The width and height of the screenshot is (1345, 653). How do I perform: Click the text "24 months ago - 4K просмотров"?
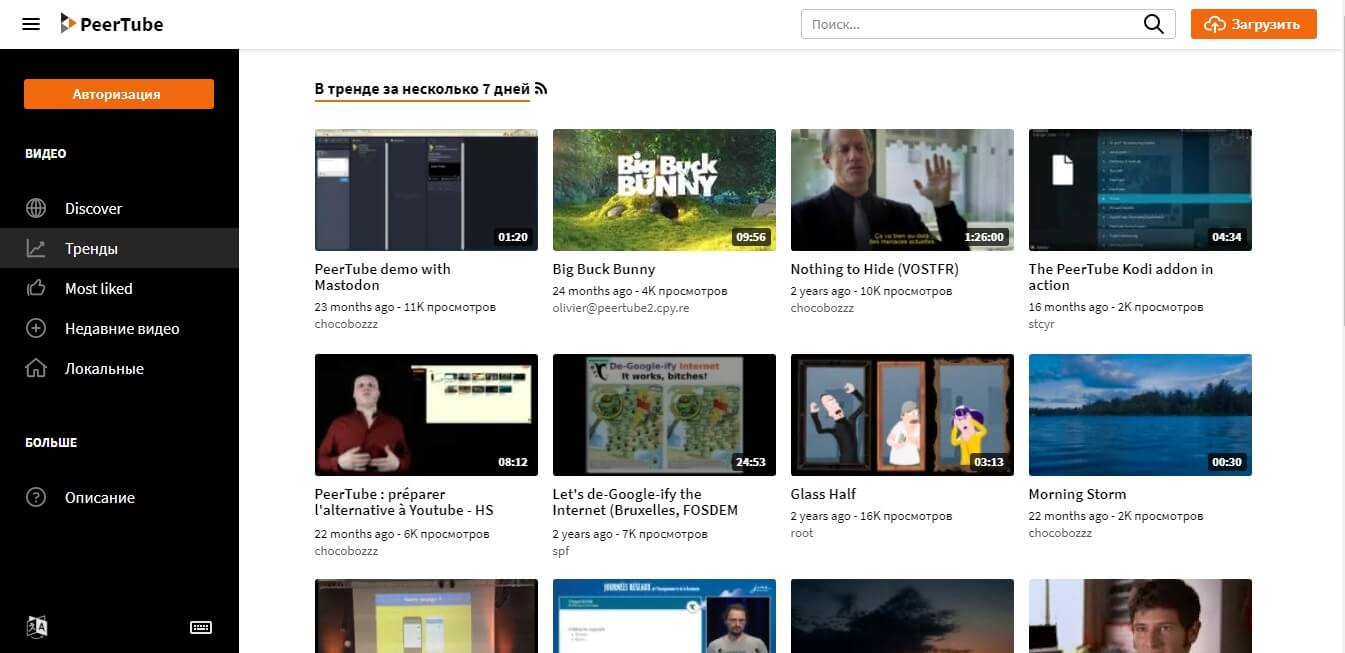coord(640,291)
